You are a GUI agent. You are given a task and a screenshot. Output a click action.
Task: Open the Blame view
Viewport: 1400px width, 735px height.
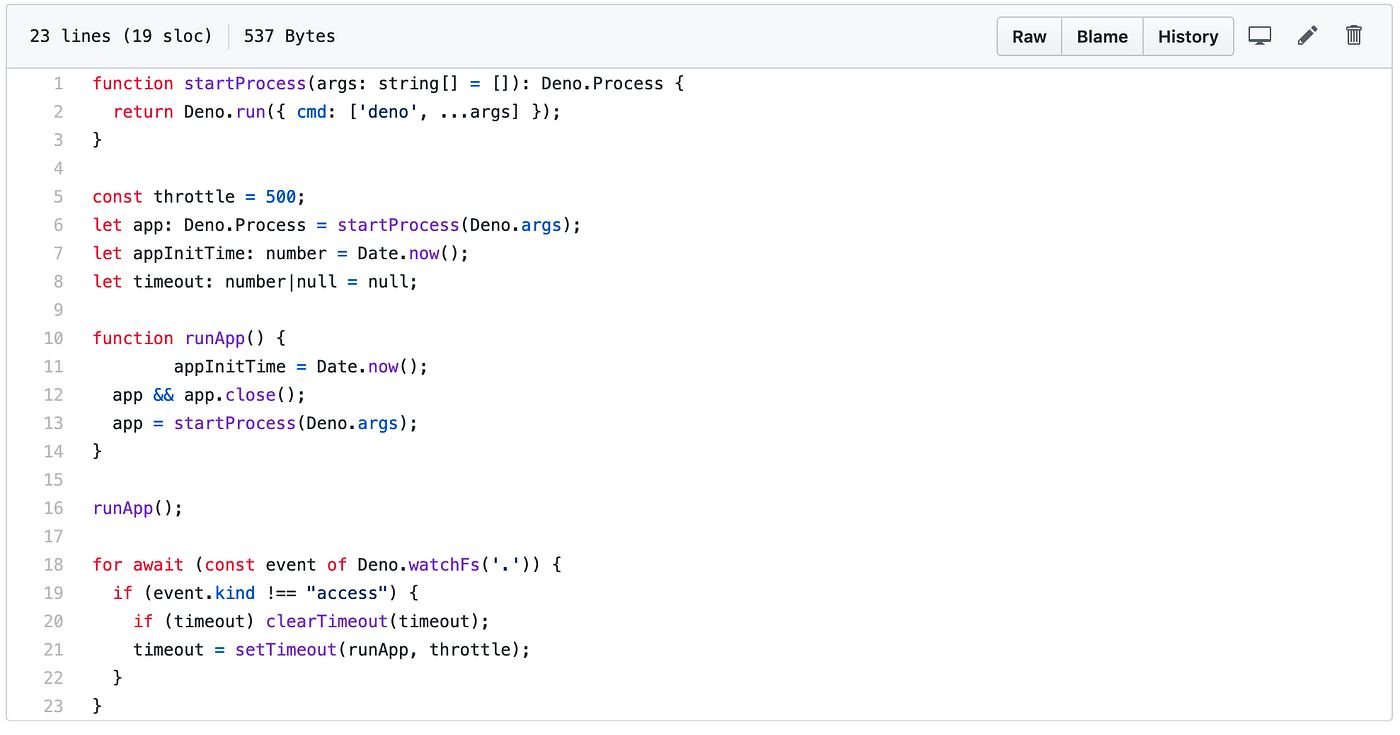pyautogui.click(x=1102, y=36)
